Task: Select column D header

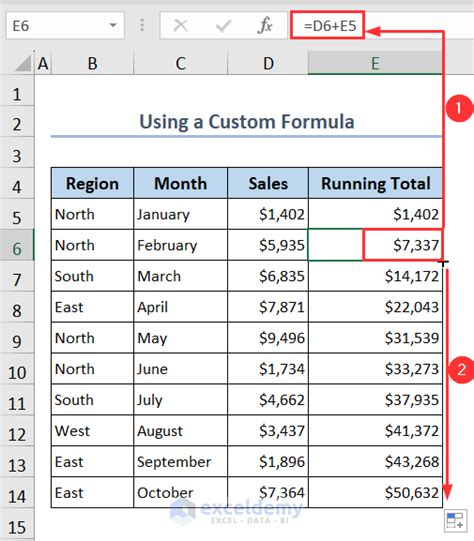Action: pyautogui.click(x=268, y=63)
